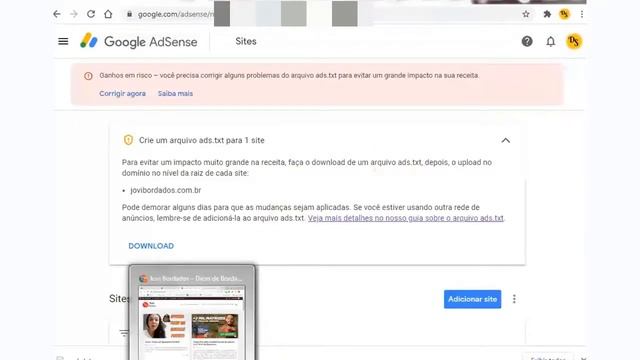
Task: Click the Saiba mais link
Action: click(x=176, y=93)
